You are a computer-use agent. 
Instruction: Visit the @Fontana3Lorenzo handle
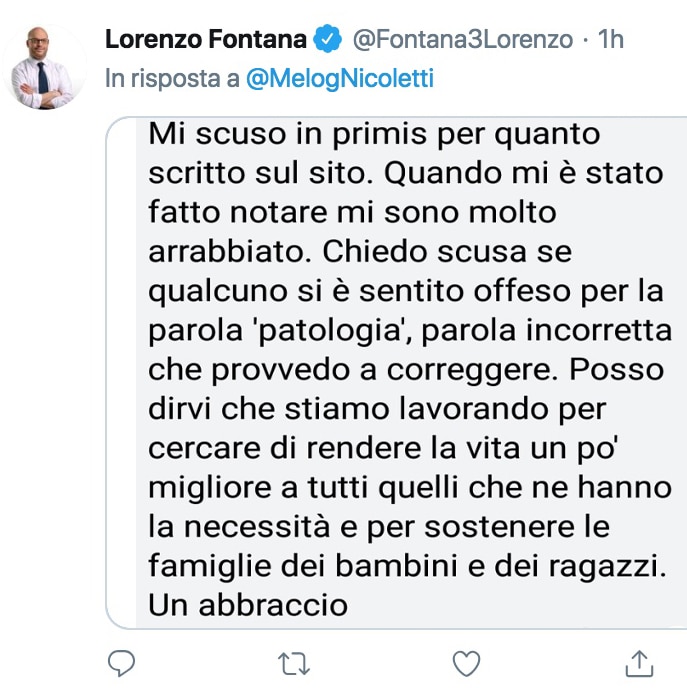pos(463,39)
